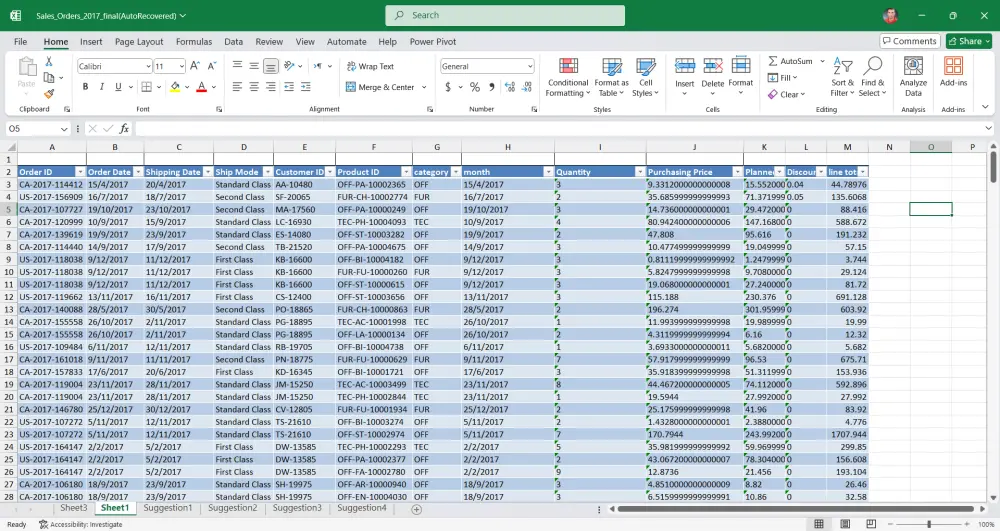This screenshot has height=531, width=1000.
Task: Switch to the Suggestion2 worksheet tab
Action: [232, 508]
